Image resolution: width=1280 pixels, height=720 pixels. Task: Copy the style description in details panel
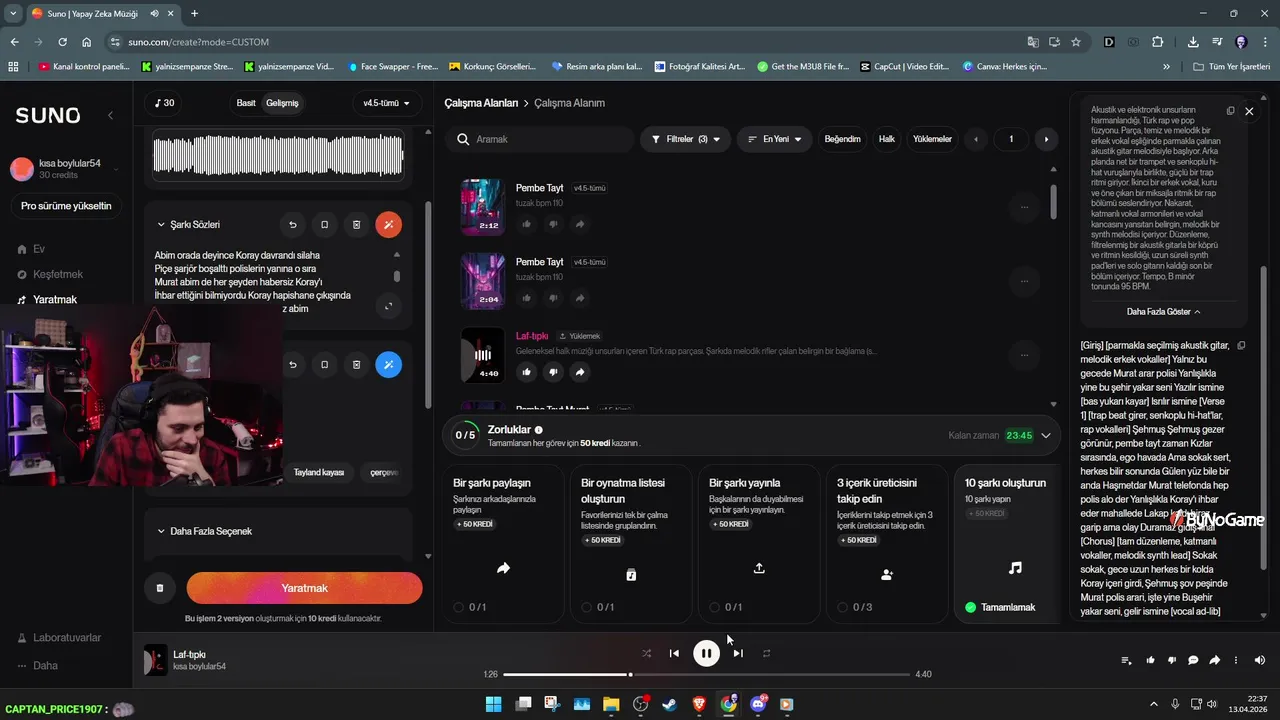(x=1231, y=111)
